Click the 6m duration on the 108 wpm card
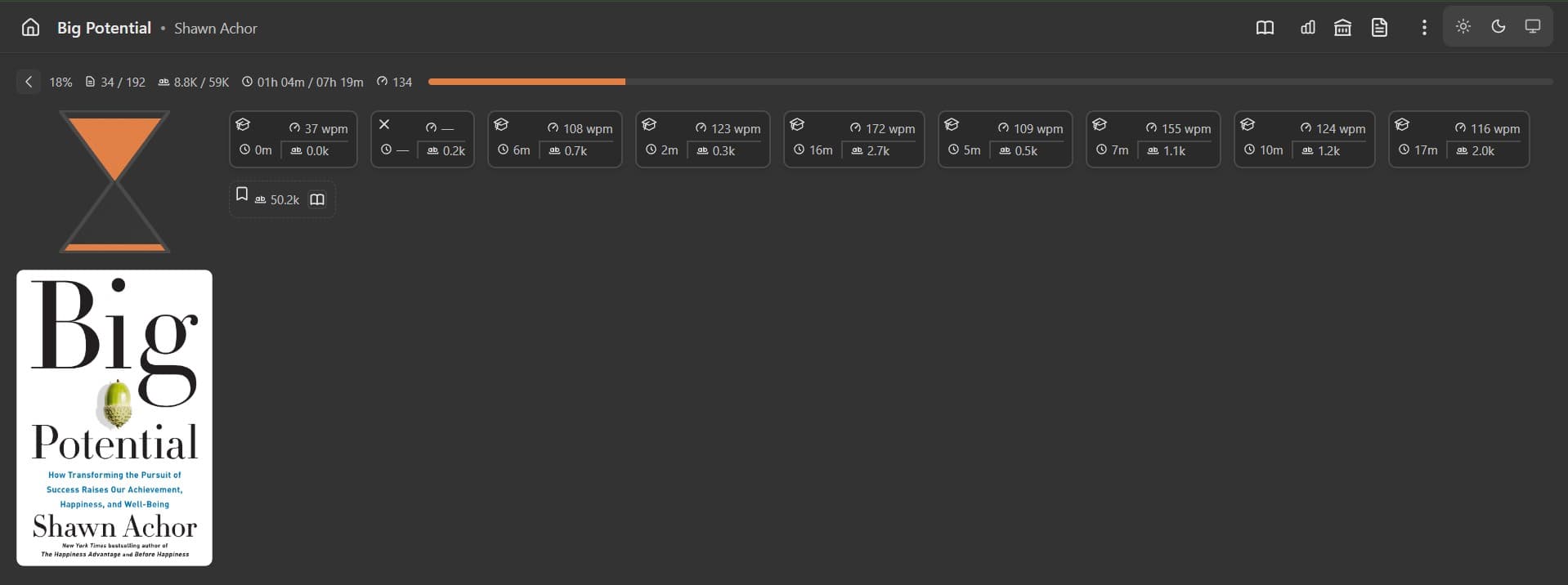Screen dimensions: 1568x585 click(514, 150)
